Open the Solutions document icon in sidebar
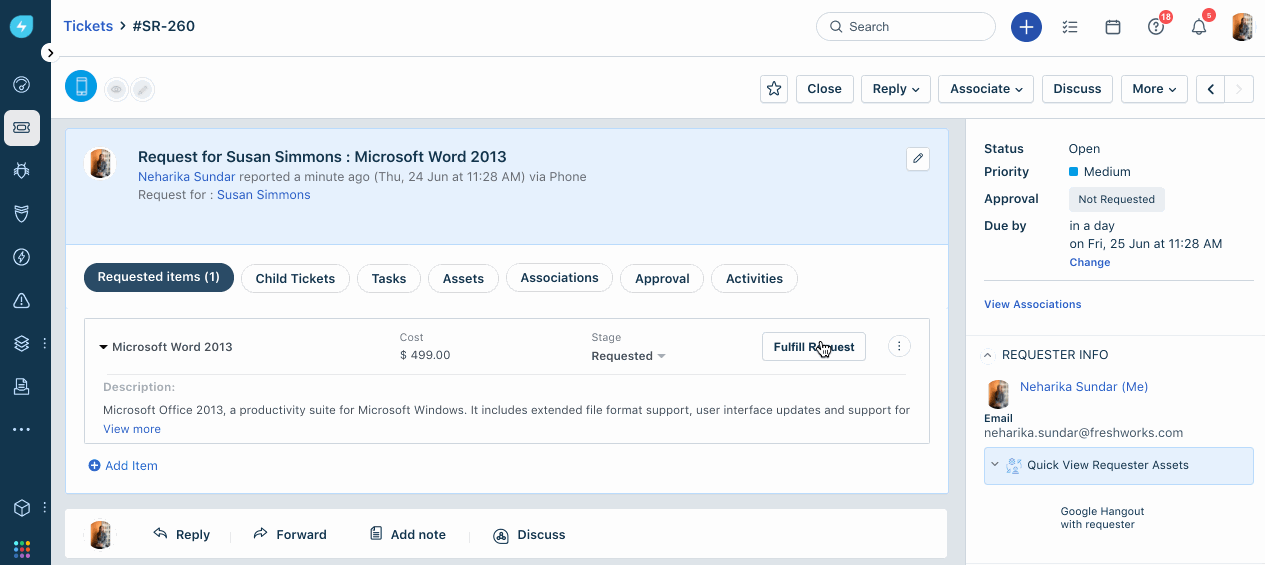Viewport: 1265px width, 565px height. pos(22,386)
